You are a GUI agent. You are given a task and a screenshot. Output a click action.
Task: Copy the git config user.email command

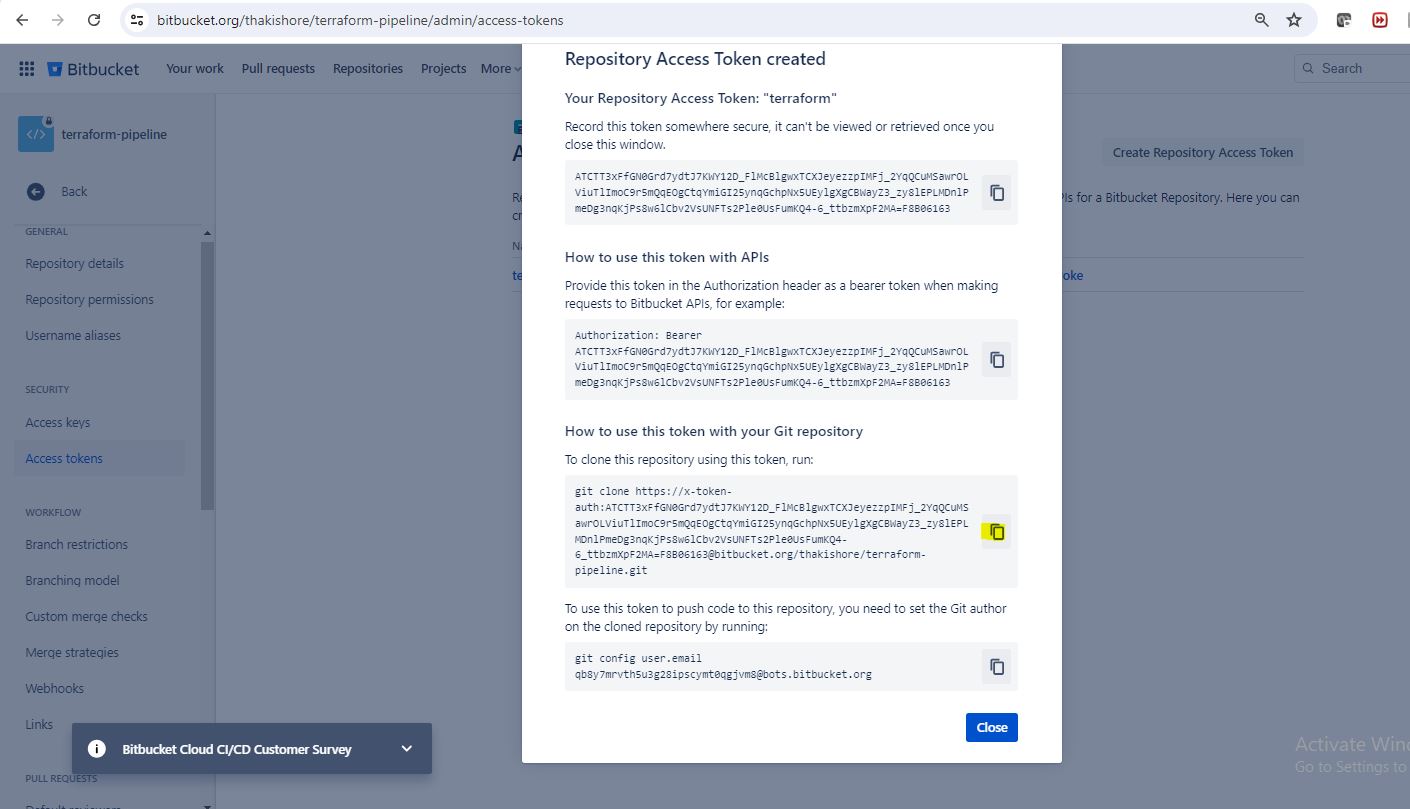point(996,667)
